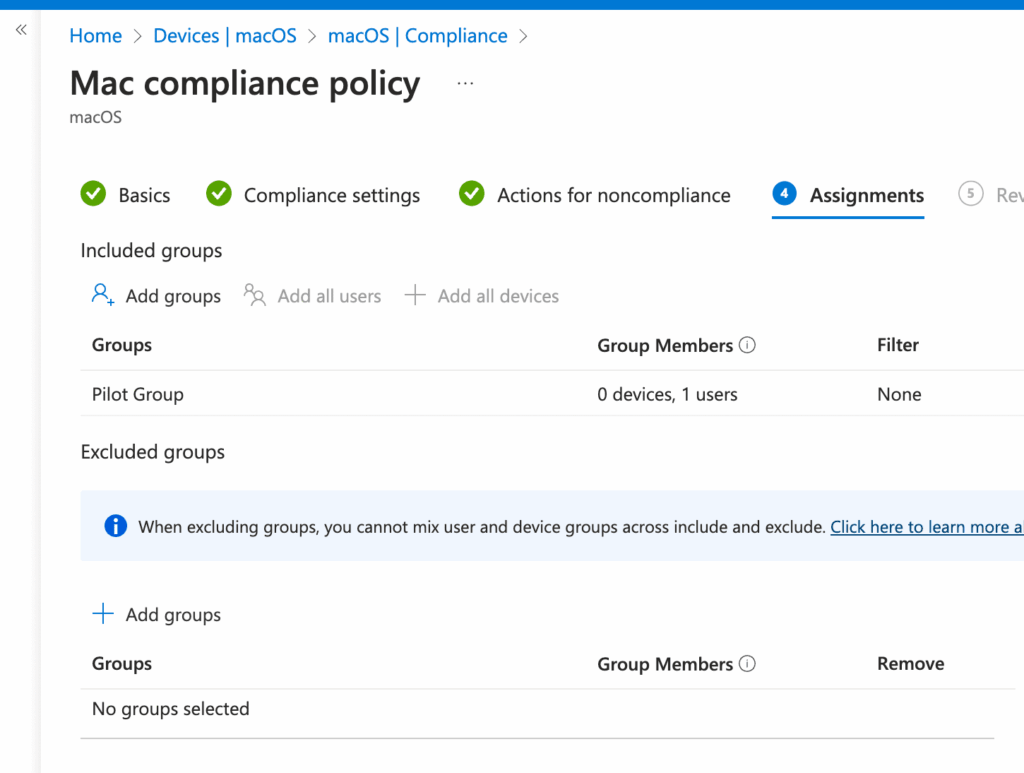This screenshot has height=773, width=1024.
Task: Click the green checkmark on Compliance settings
Action: [218, 194]
